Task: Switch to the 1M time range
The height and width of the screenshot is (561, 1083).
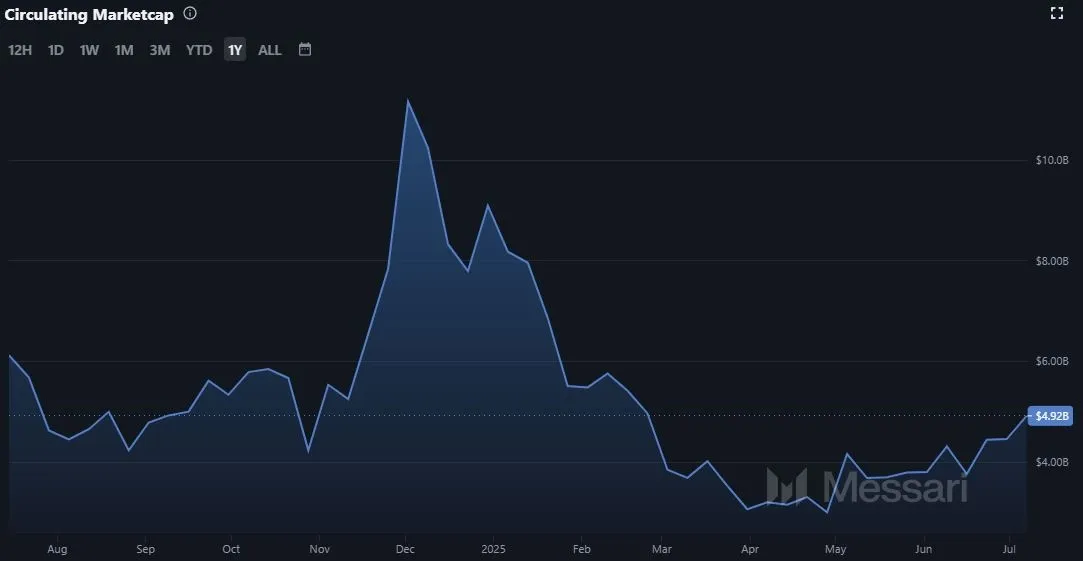Action: pyautogui.click(x=124, y=50)
